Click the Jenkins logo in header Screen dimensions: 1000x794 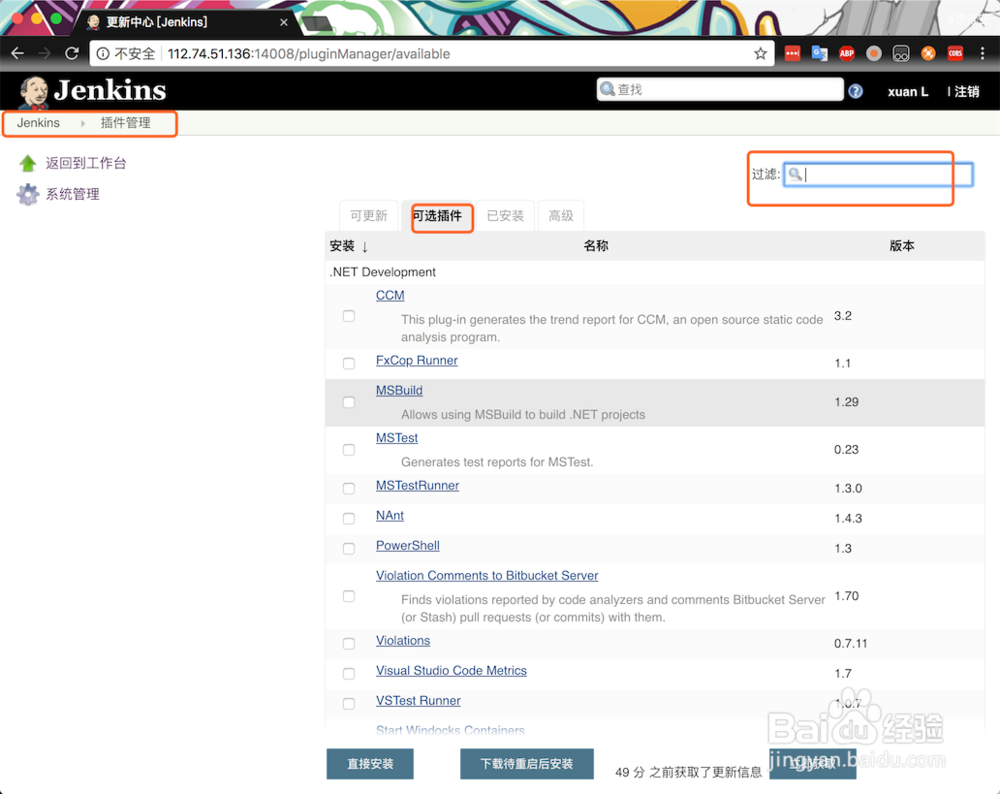click(93, 91)
